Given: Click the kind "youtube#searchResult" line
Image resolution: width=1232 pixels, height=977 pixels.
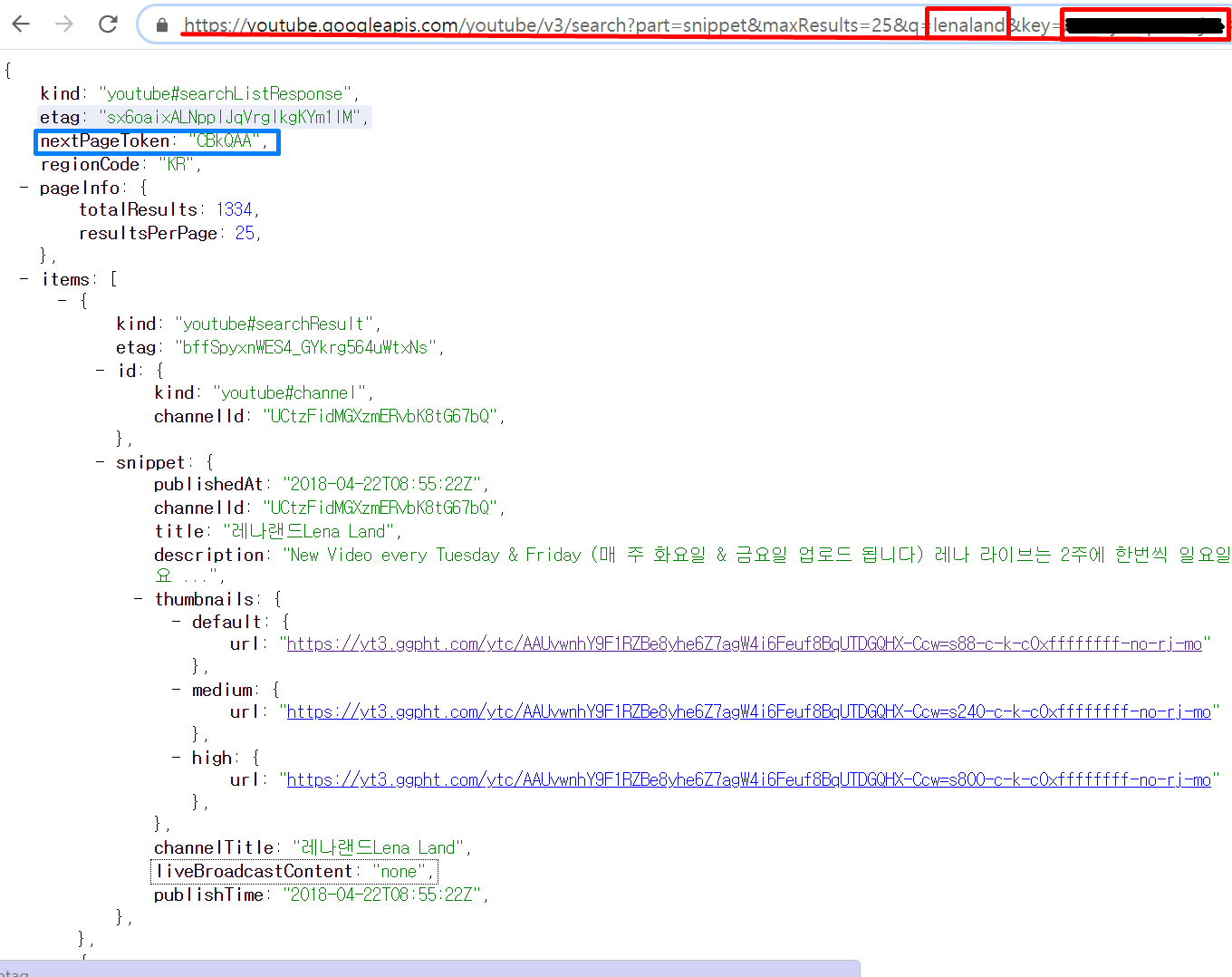Looking at the screenshot, I should 248,324.
